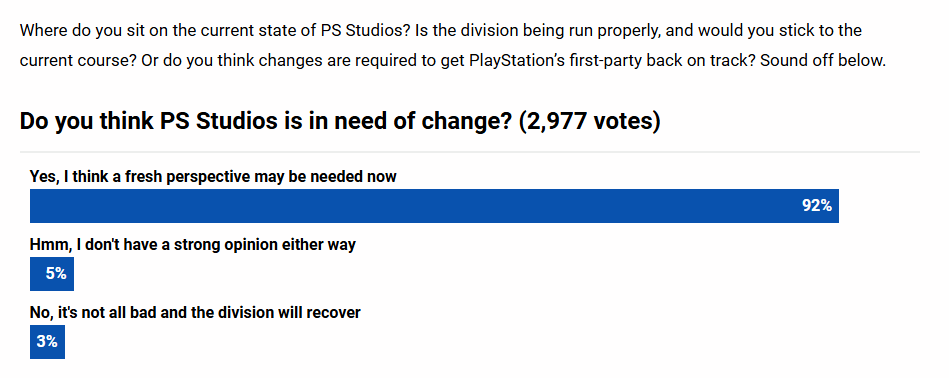Click the 92% blue poll bar
The image size is (949, 378).
(x=434, y=206)
